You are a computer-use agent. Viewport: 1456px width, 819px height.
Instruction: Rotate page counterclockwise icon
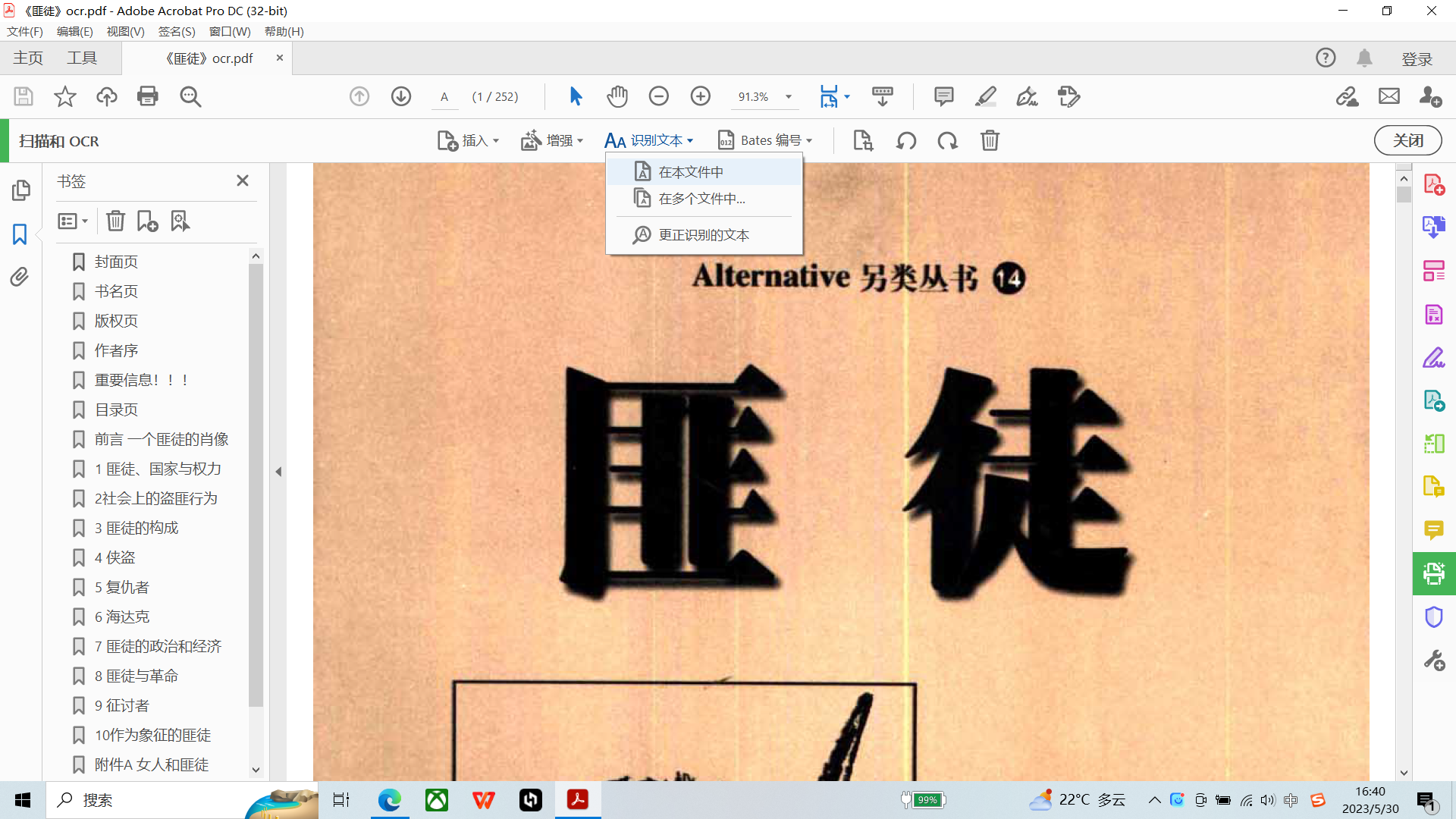click(906, 140)
